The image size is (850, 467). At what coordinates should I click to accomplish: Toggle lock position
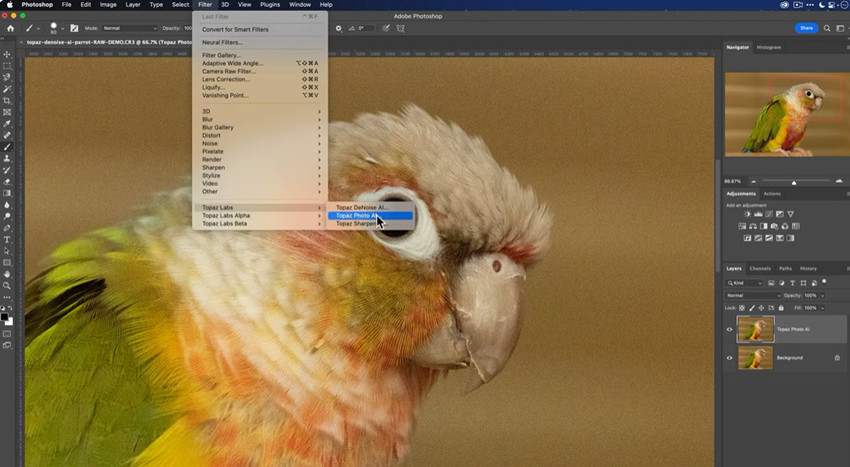762,308
